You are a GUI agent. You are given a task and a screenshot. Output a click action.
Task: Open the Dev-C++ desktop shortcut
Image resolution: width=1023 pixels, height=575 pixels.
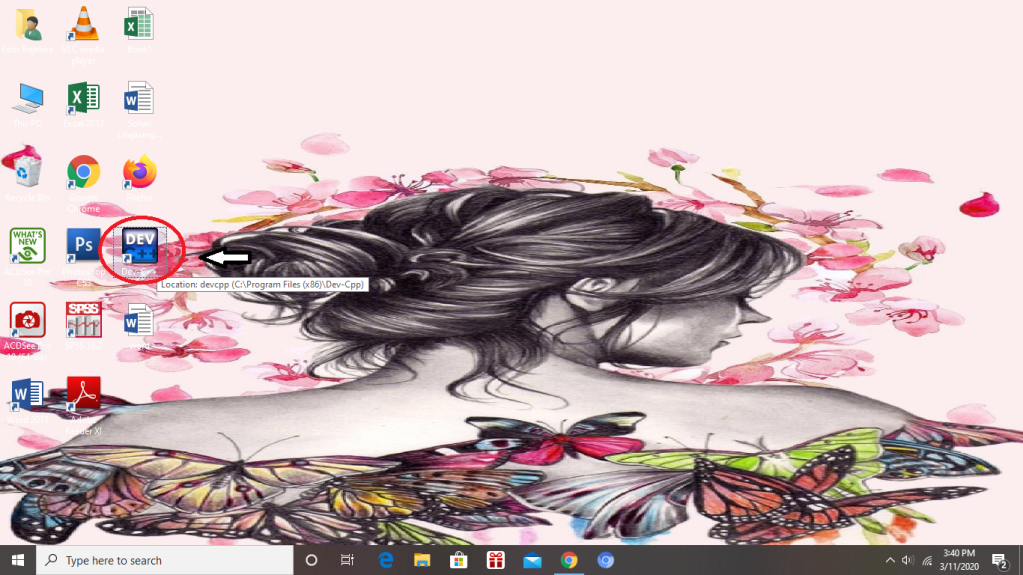click(x=139, y=246)
